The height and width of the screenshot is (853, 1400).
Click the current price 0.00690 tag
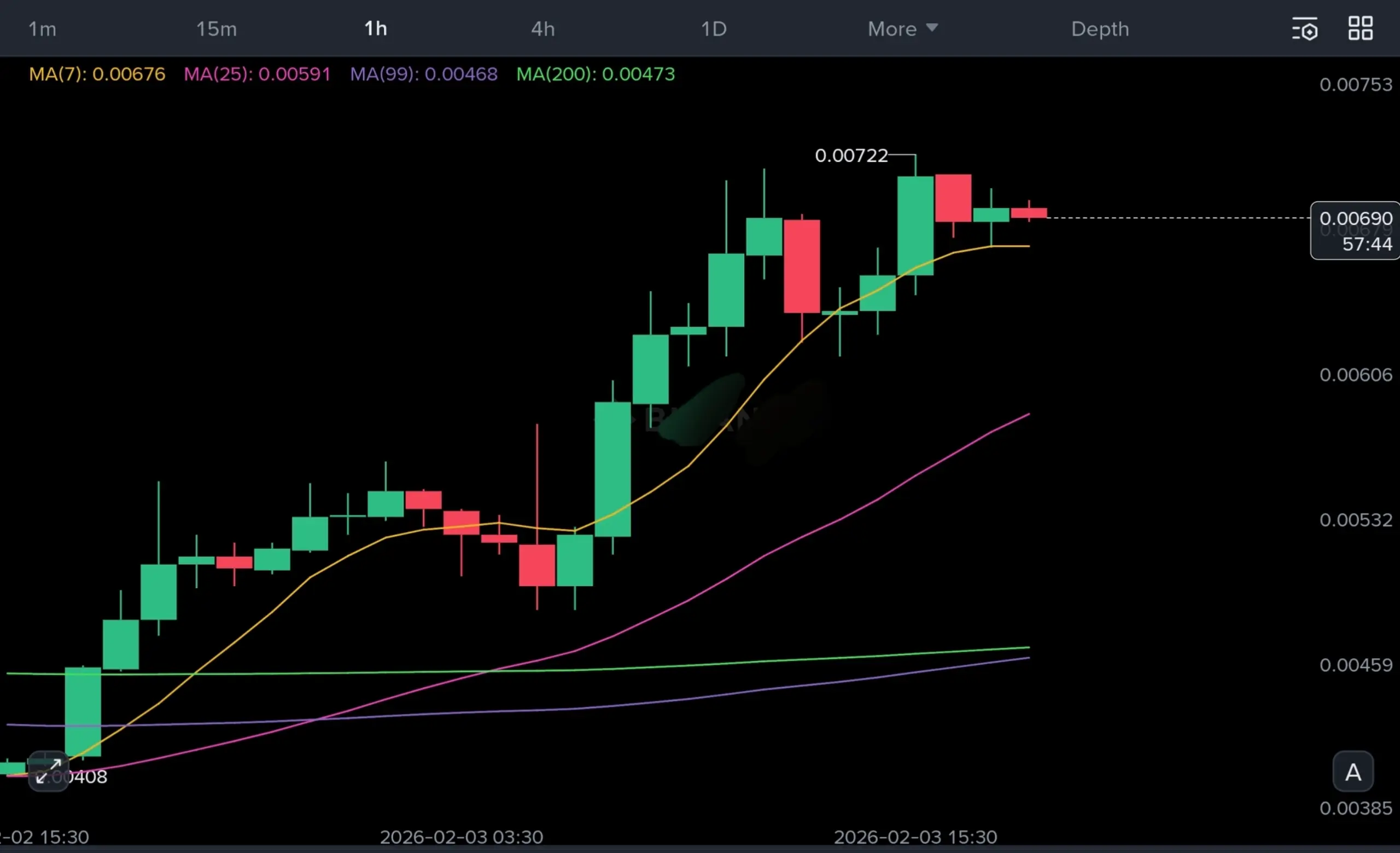click(x=1355, y=219)
